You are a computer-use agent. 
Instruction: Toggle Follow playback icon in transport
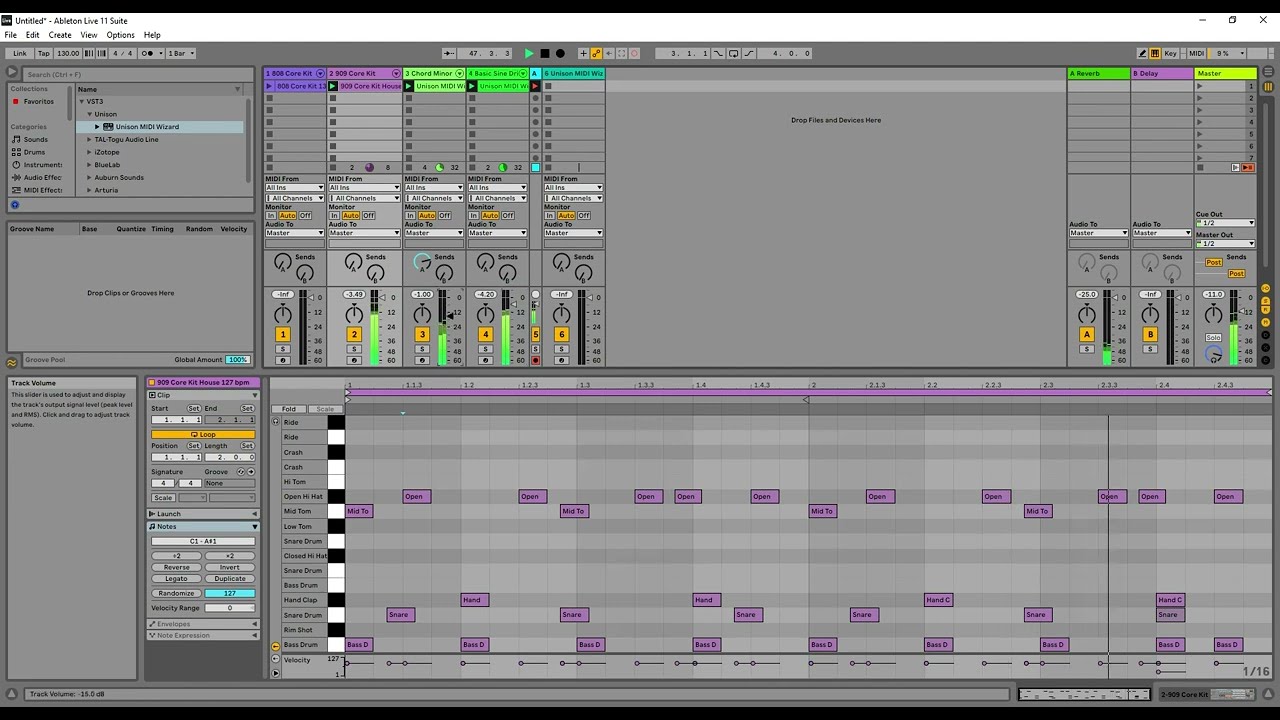[x=449, y=53]
